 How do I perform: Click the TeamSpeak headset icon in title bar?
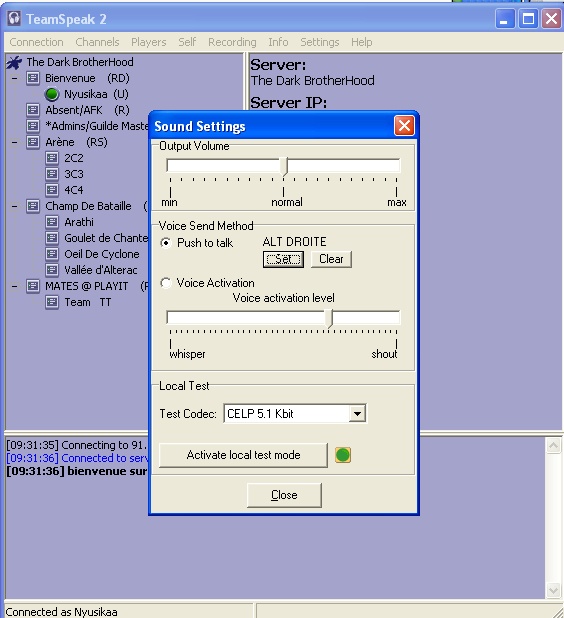15,19
